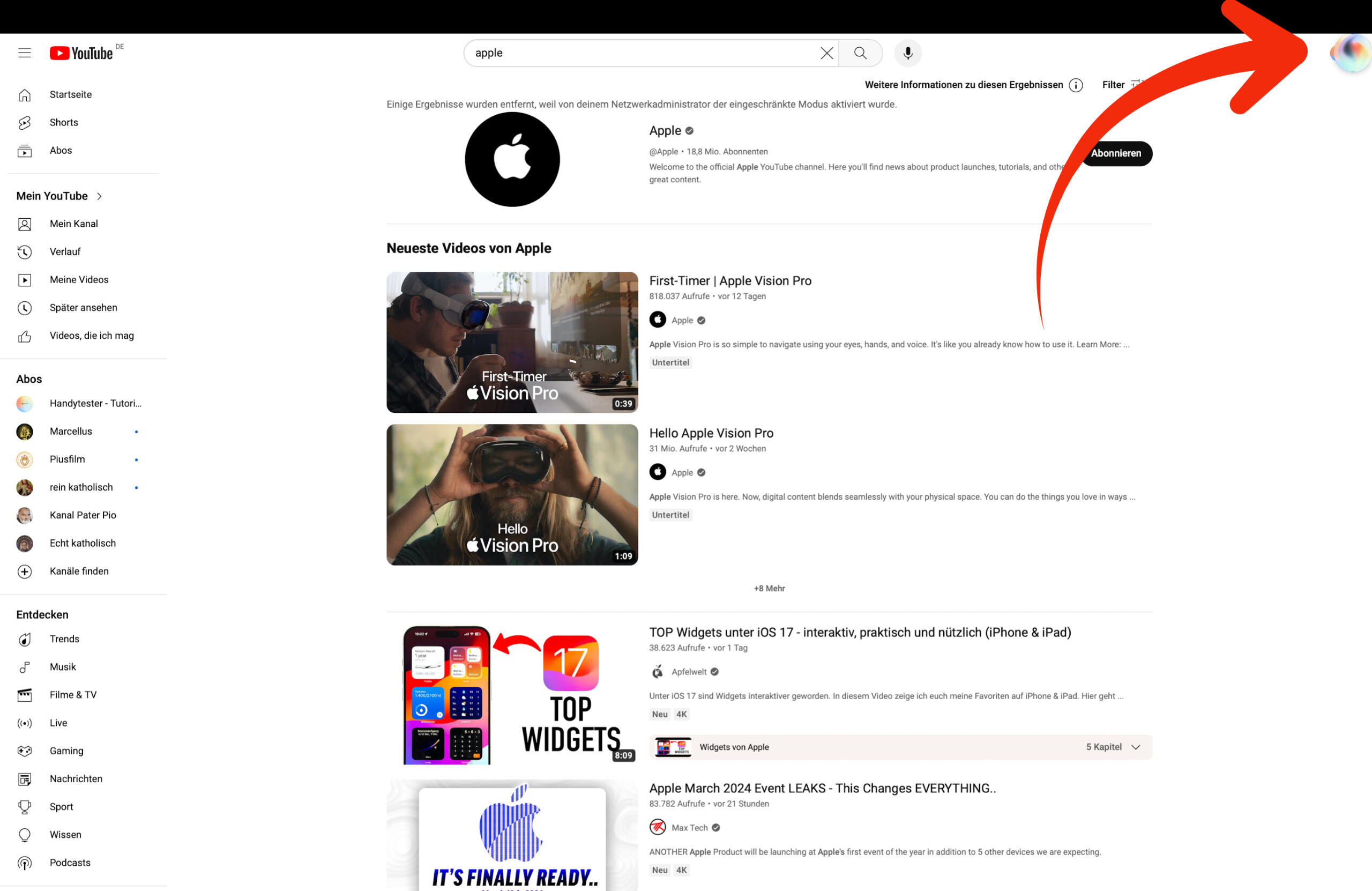This screenshot has height=891, width=1372.
Task: Open the hamburger guide menu
Action: 24,53
